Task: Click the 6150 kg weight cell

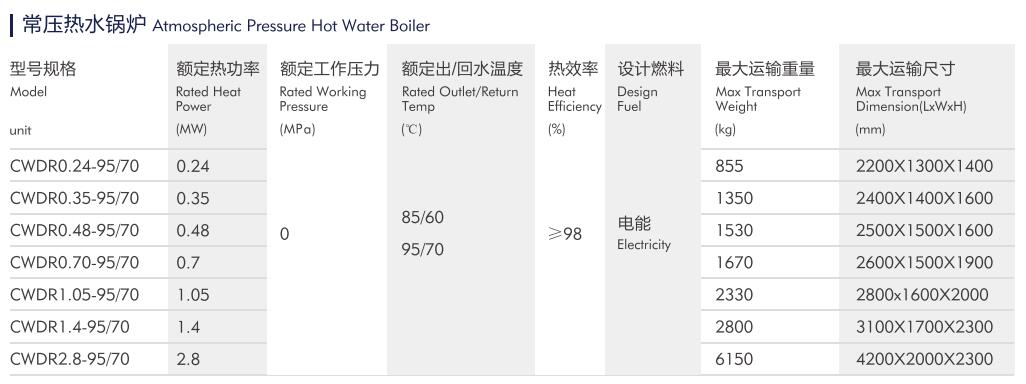Action: click(x=734, y=359)
